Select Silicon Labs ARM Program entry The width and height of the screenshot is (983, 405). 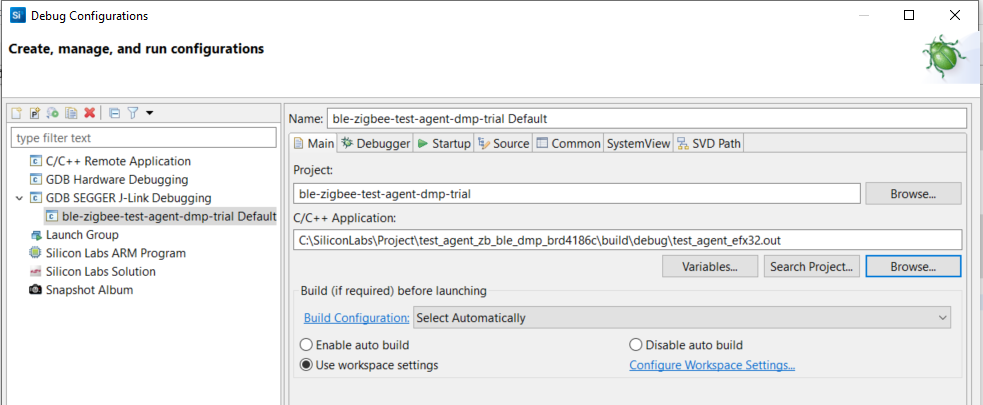point(116,253)
